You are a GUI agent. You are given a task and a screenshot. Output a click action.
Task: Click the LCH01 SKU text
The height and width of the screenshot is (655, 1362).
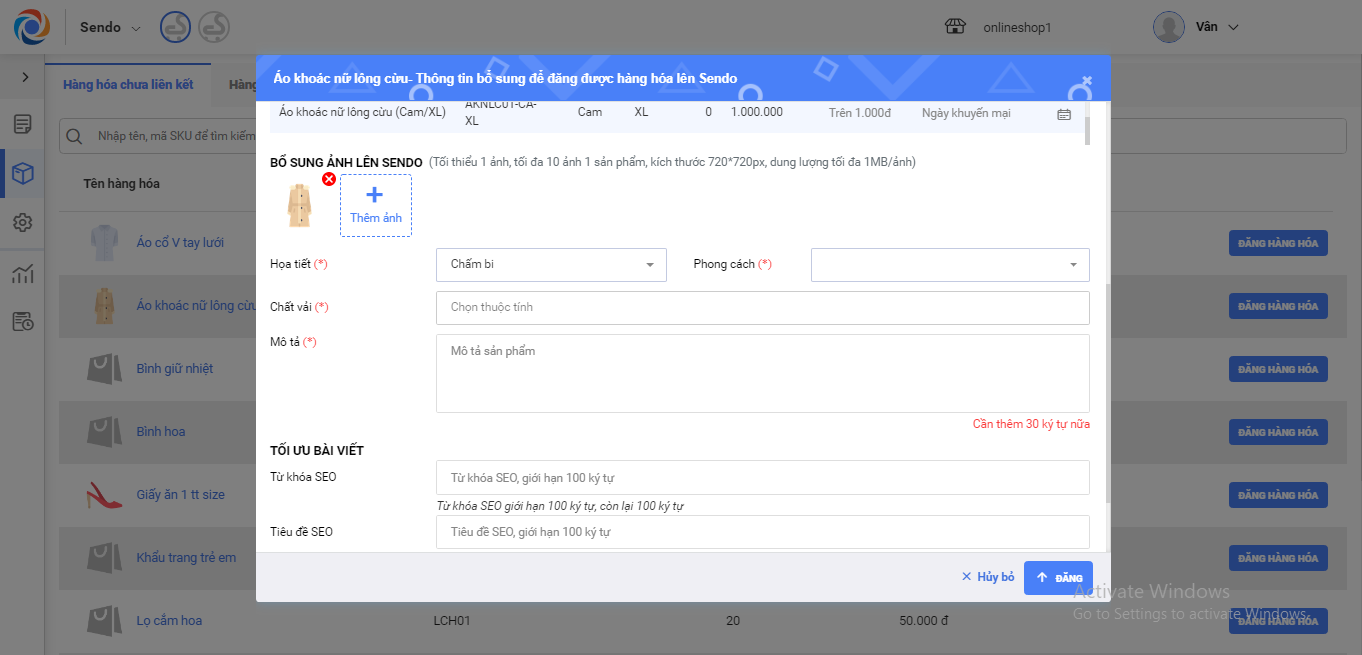coord(451,621)
